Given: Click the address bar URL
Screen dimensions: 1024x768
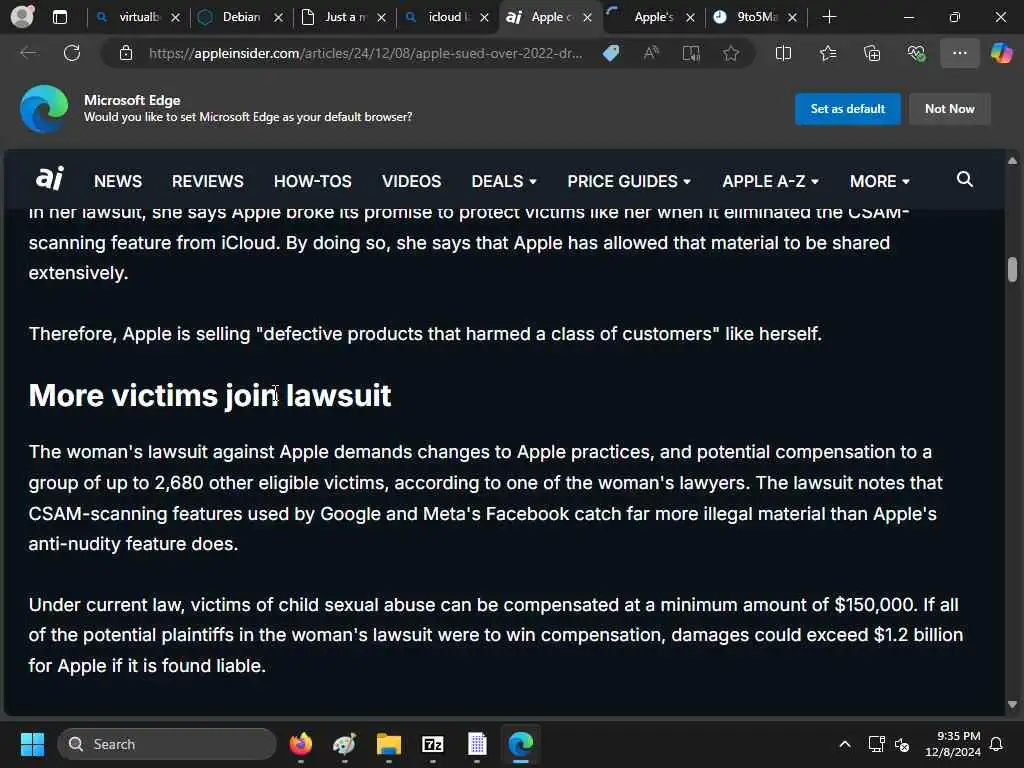Looking at the screenshot, I should tap(365, 53).
